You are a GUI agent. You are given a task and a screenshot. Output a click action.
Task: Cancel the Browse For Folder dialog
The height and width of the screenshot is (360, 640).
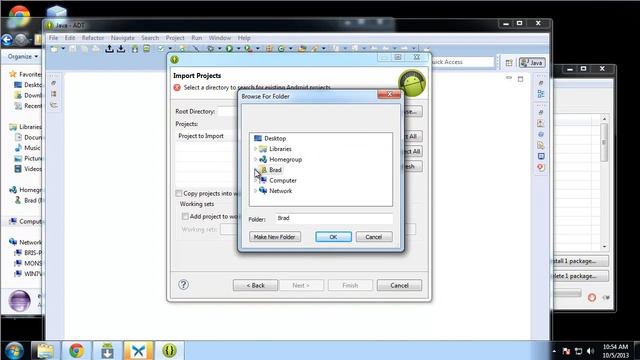pyautogui.click(x=374, y=237)
